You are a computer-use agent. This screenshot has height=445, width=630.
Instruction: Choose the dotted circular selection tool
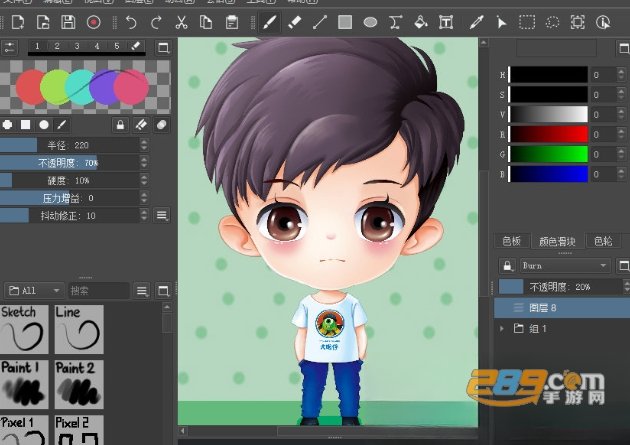[552, 22]
